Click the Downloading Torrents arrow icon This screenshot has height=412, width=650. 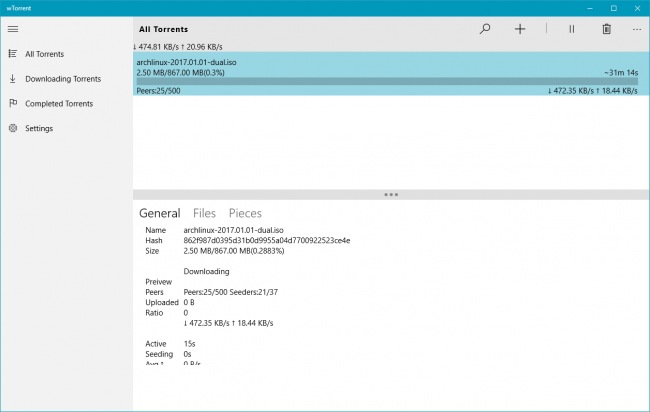tap(13, 79)
